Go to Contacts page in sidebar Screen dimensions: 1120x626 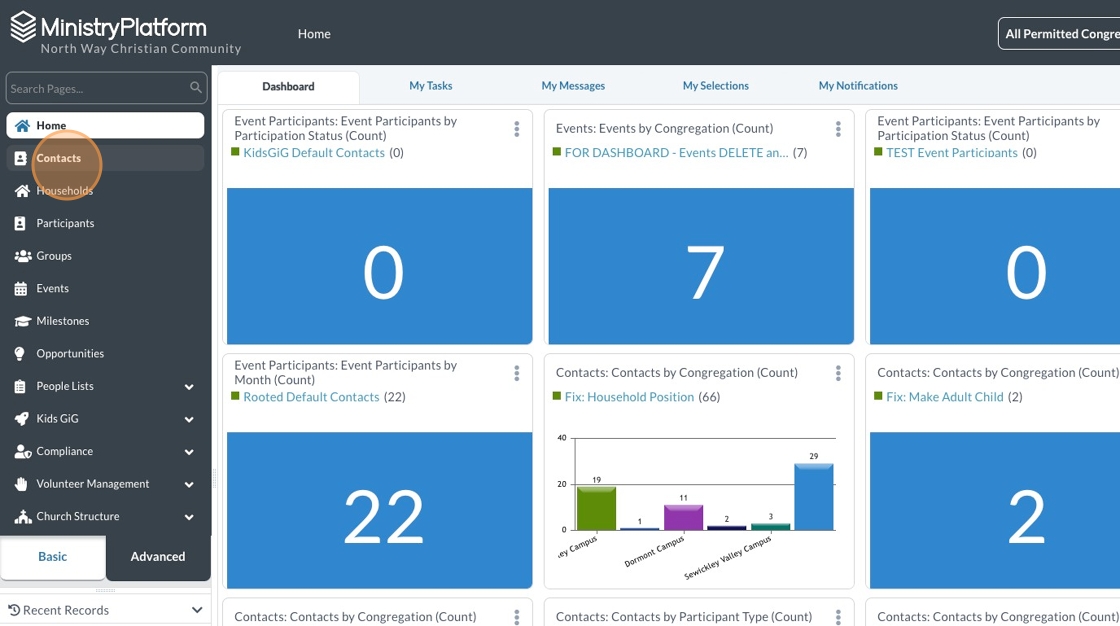pyautogui.click(x=105, y=159)
